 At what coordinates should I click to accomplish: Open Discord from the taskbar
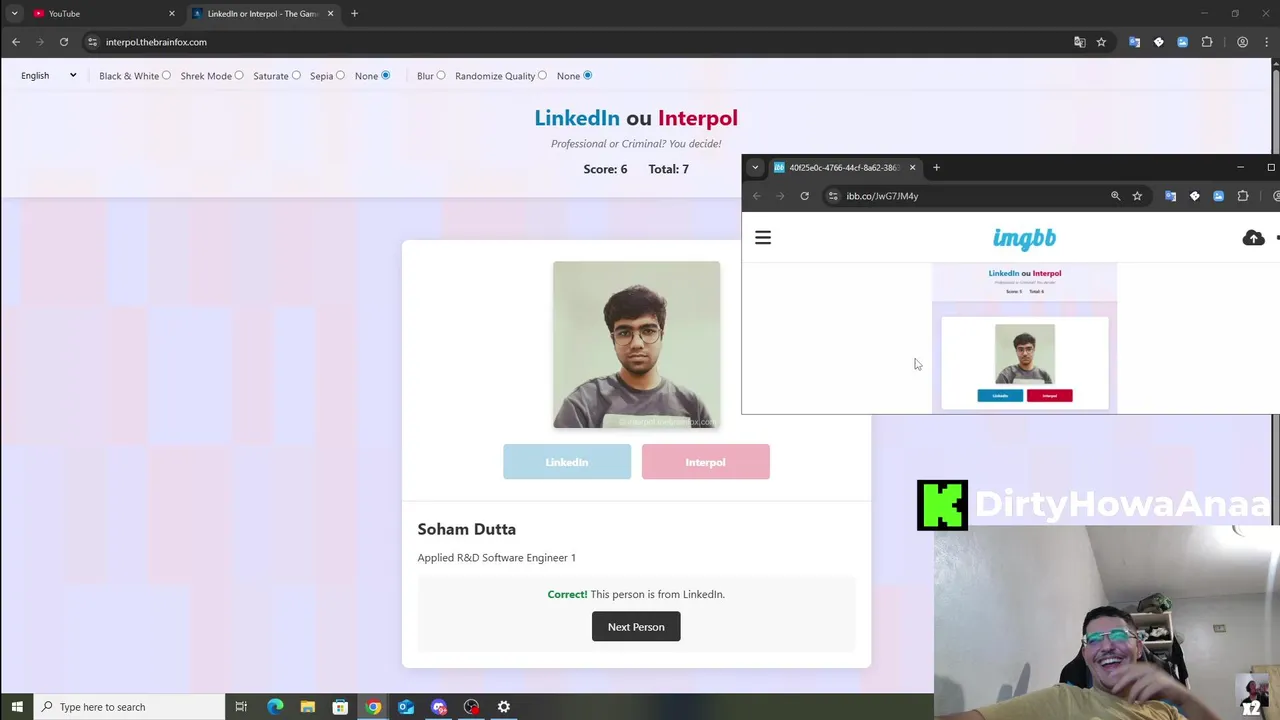point(439,707)
